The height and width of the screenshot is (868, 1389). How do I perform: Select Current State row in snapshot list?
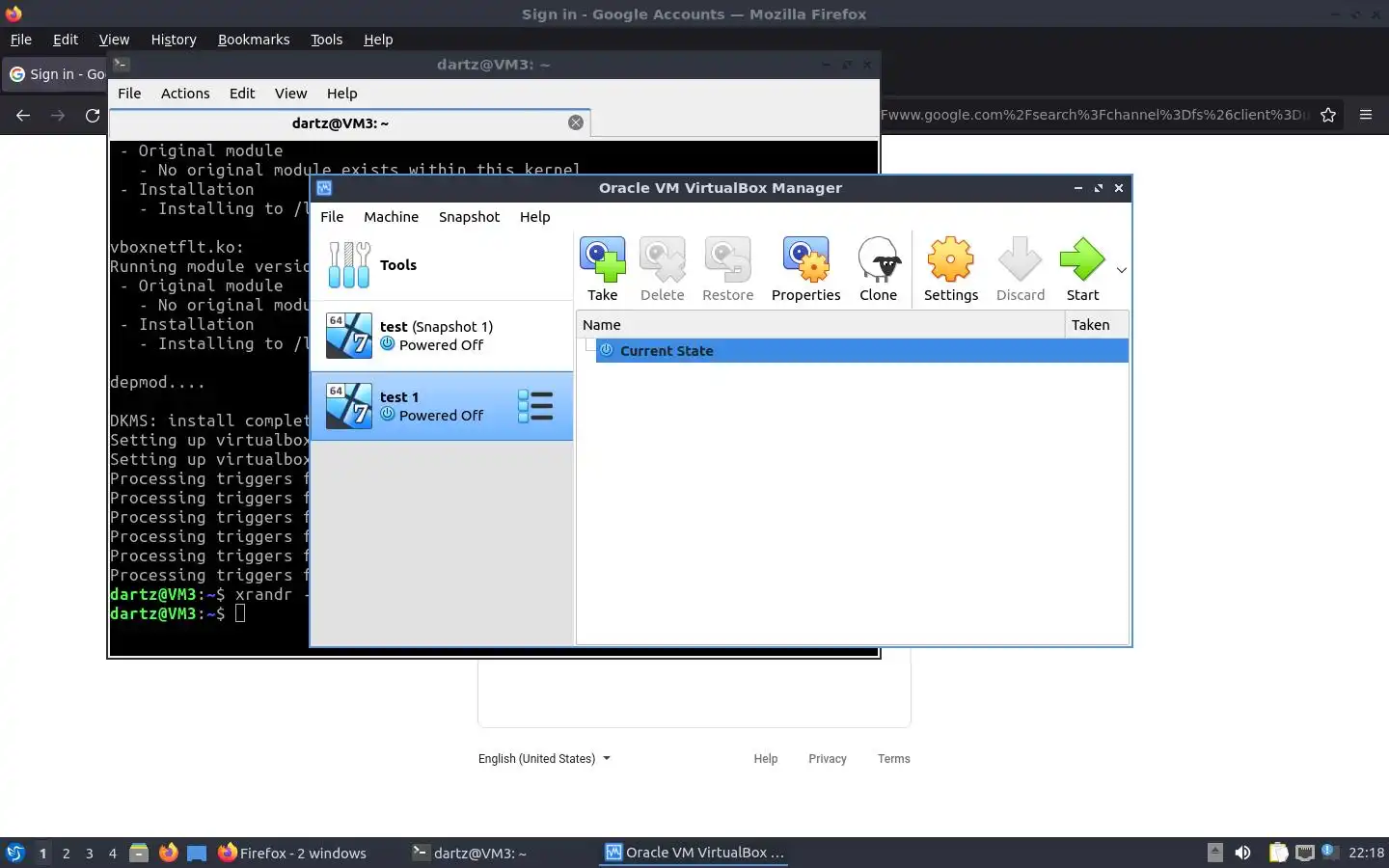click(861, 350)
